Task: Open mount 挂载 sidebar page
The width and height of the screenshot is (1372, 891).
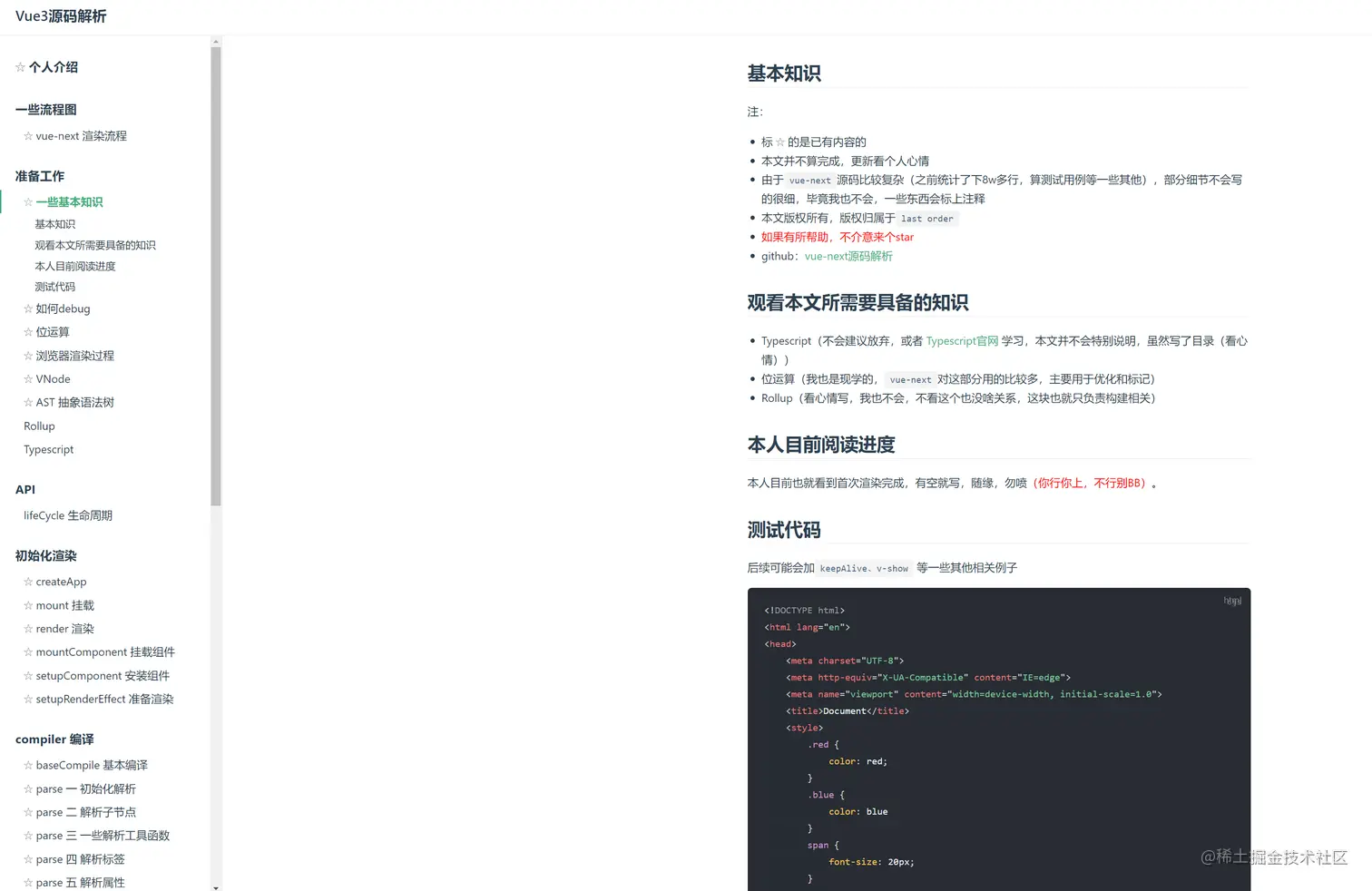Action: coord(59,605)
